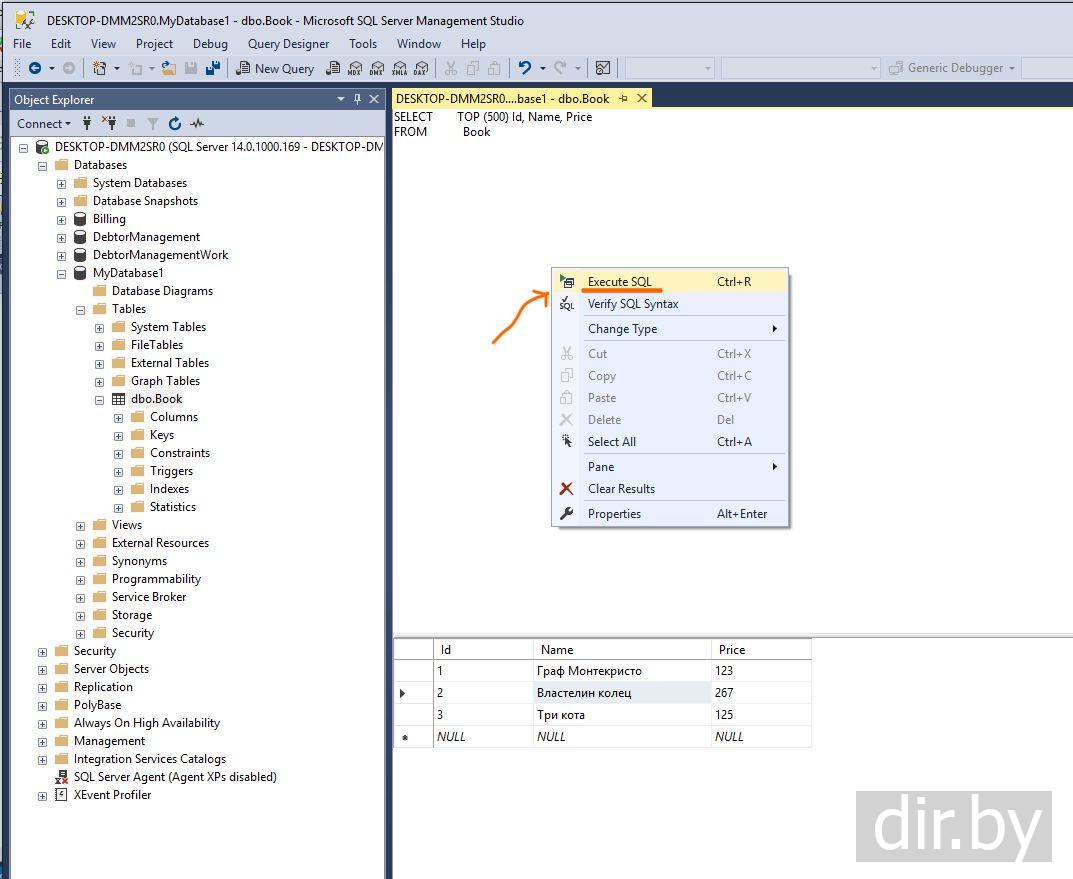The image size is (1073, 879).
Task: Expand the Billing database node
Action: point(62,219)
